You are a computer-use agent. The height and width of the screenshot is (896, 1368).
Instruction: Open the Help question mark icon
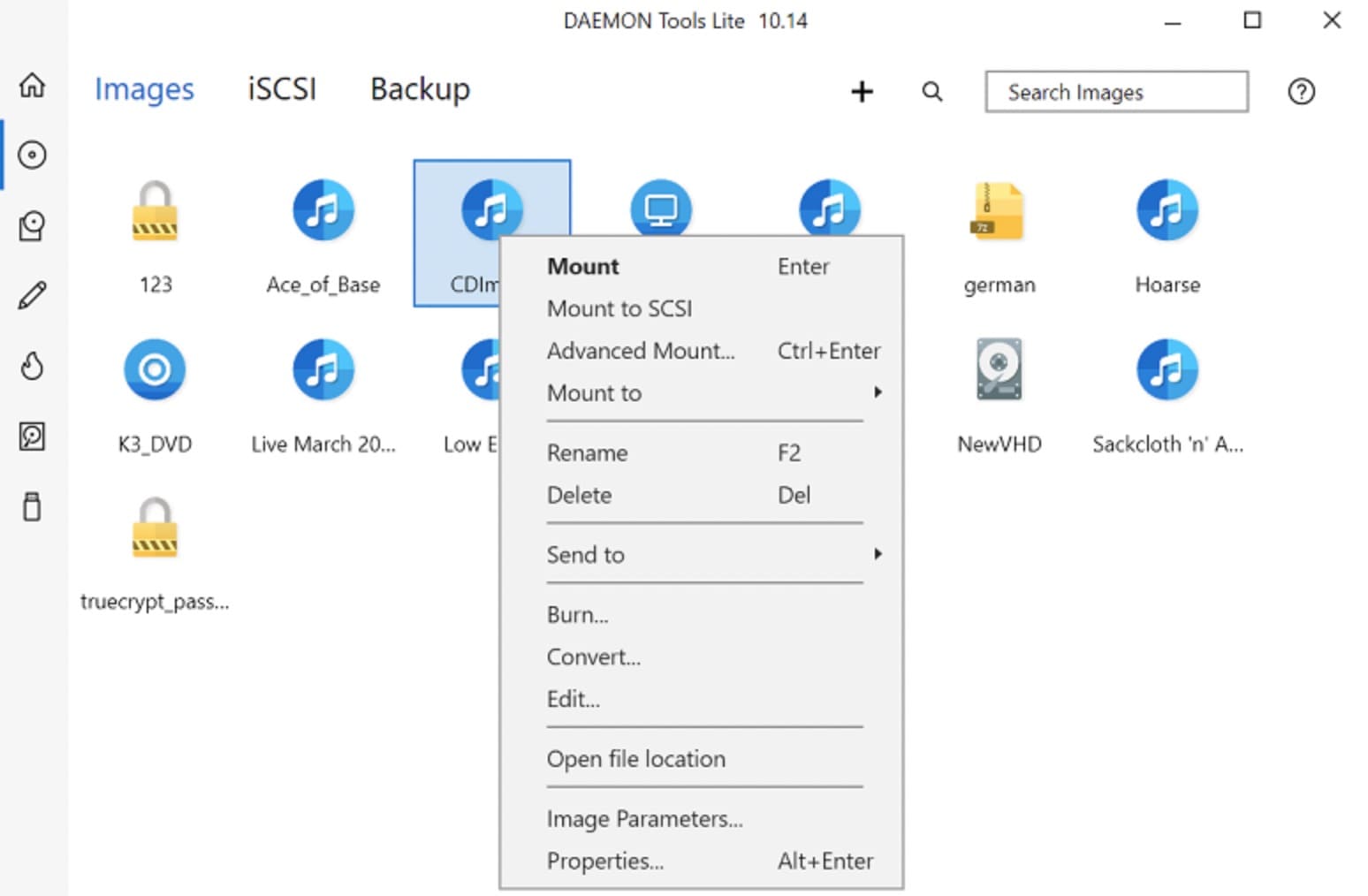[x=1301, y=91]
